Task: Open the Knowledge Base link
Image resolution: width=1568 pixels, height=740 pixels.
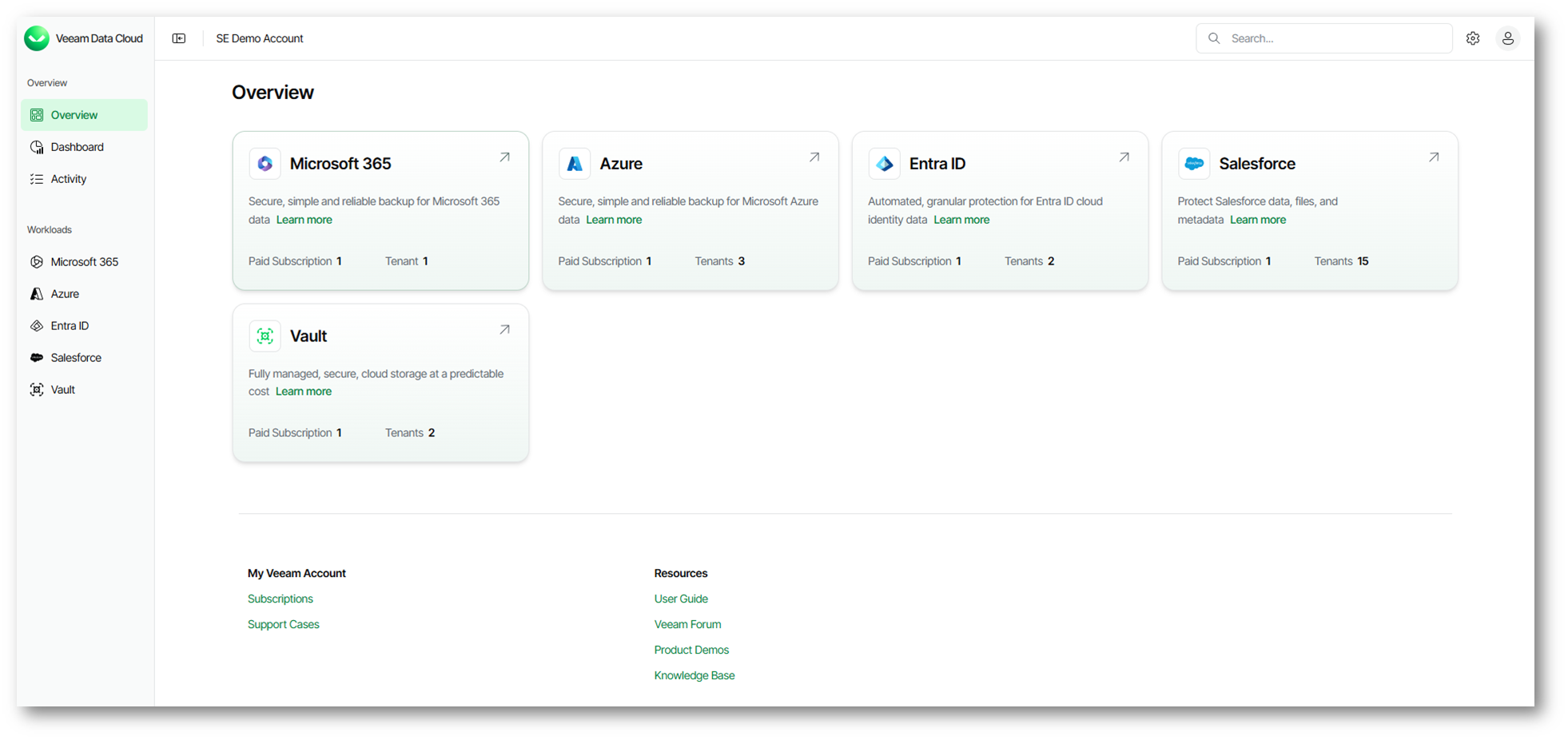Action: pos(694,675)
